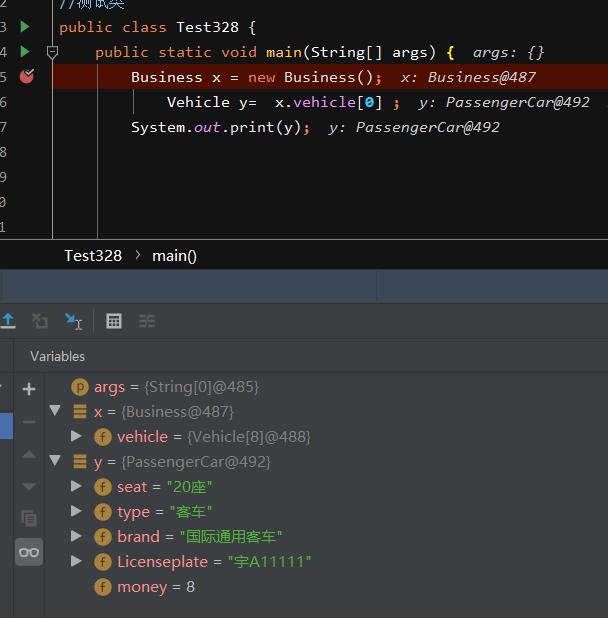Expand the type field node
The height and width of the screenshot is (618, 608).
pyautogui.click(x=76, y=511)
